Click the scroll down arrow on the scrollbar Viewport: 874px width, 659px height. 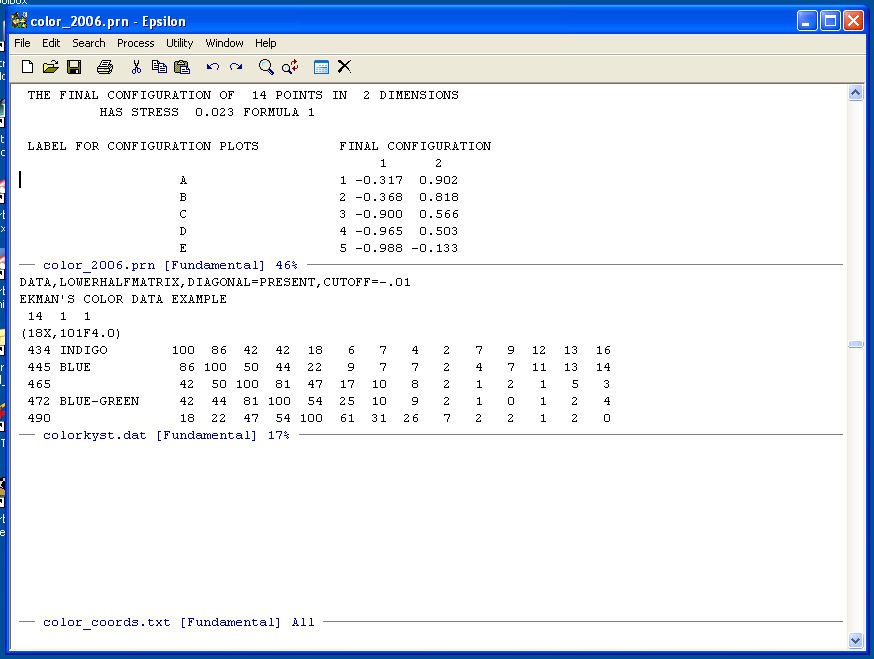[x=855, y=640]
